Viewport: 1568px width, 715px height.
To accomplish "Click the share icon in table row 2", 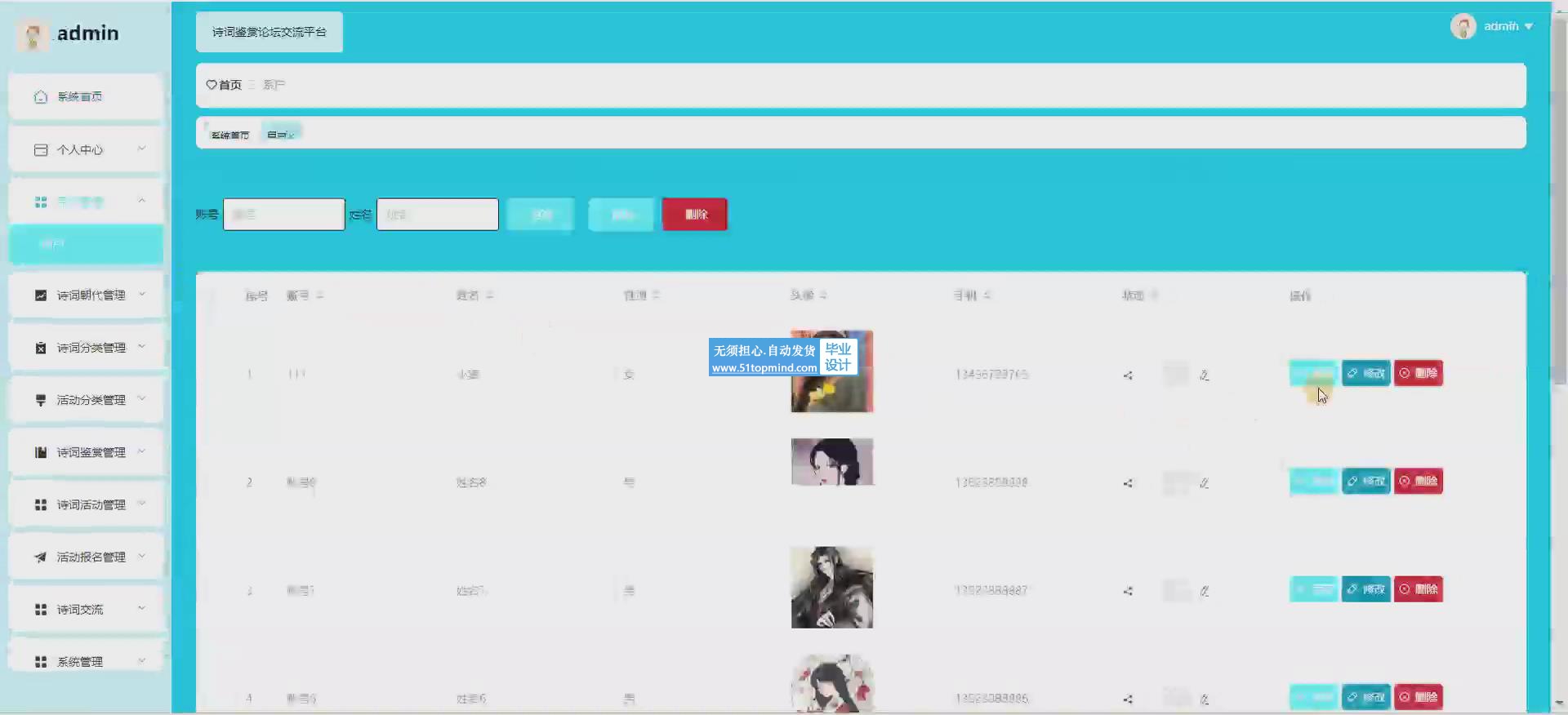I will pos(1128,483).
